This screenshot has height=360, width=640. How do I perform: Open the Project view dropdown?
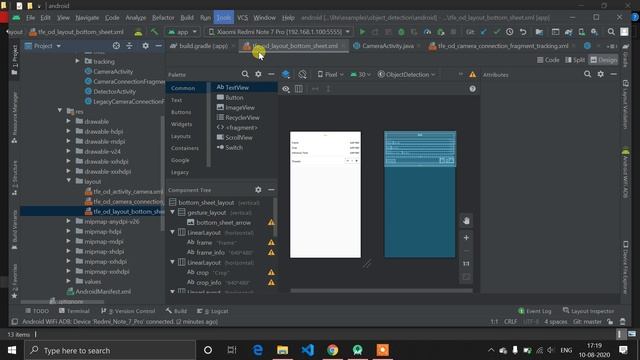pos(43,46)
